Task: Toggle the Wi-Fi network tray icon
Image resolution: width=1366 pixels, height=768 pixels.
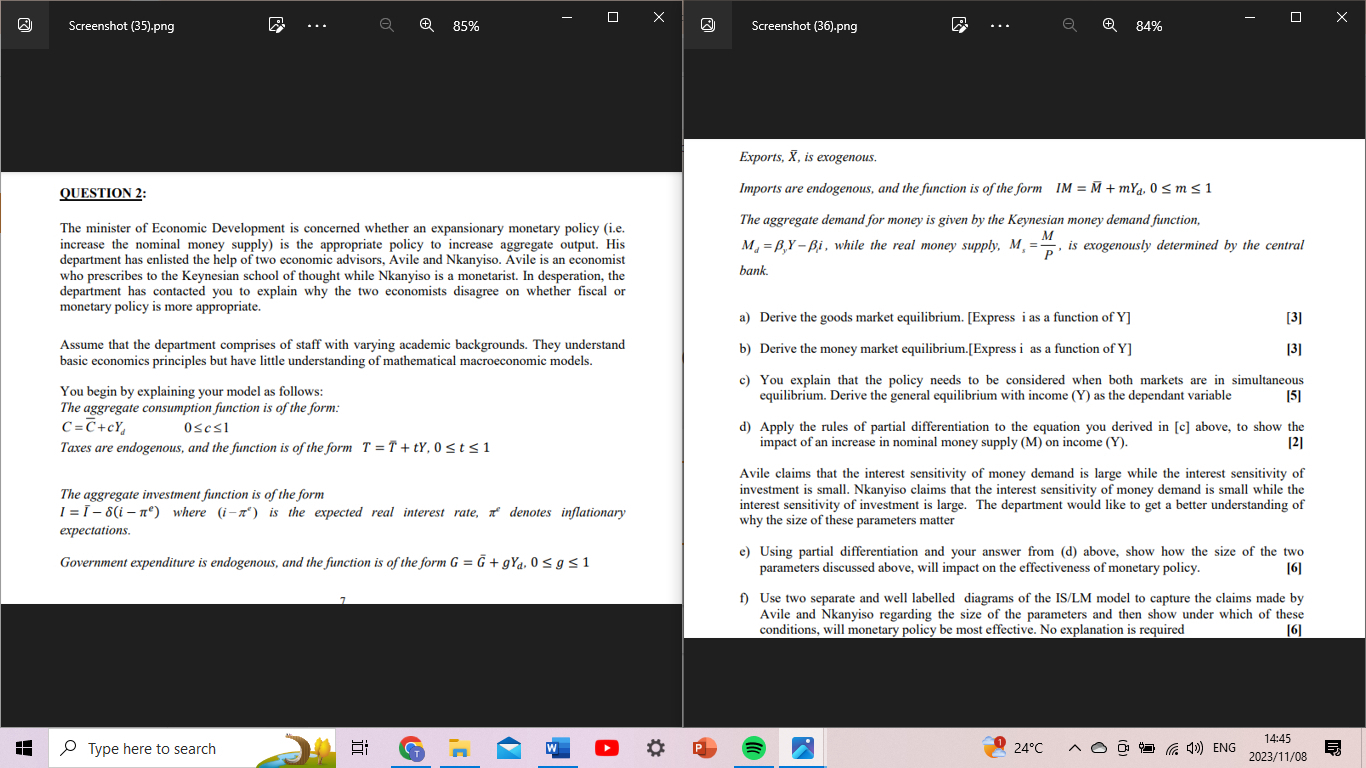Action: coord(1171,747)
